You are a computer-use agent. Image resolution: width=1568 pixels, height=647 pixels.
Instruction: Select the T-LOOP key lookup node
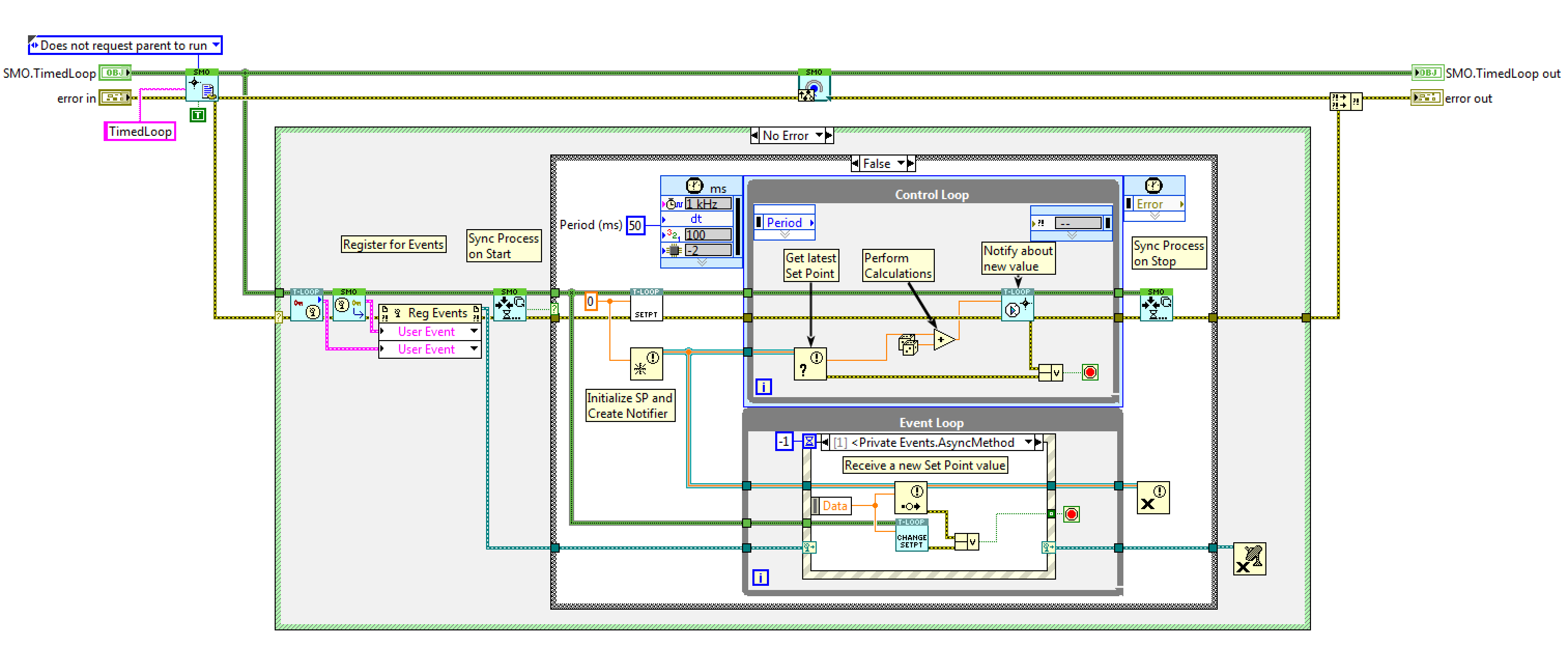pyautogui.click(x=306, y=305)
